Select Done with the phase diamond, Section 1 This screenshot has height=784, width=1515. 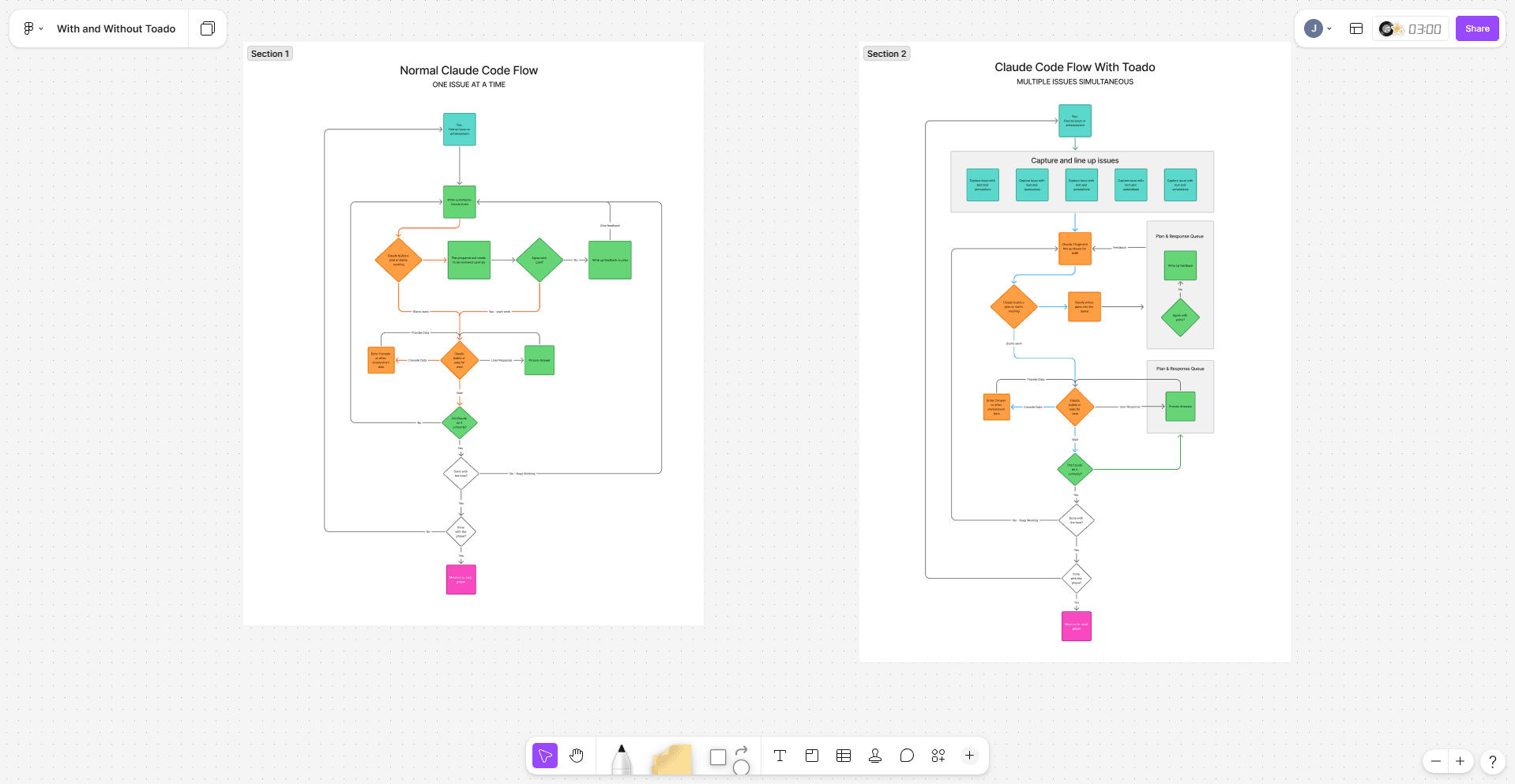pos(461,531)
